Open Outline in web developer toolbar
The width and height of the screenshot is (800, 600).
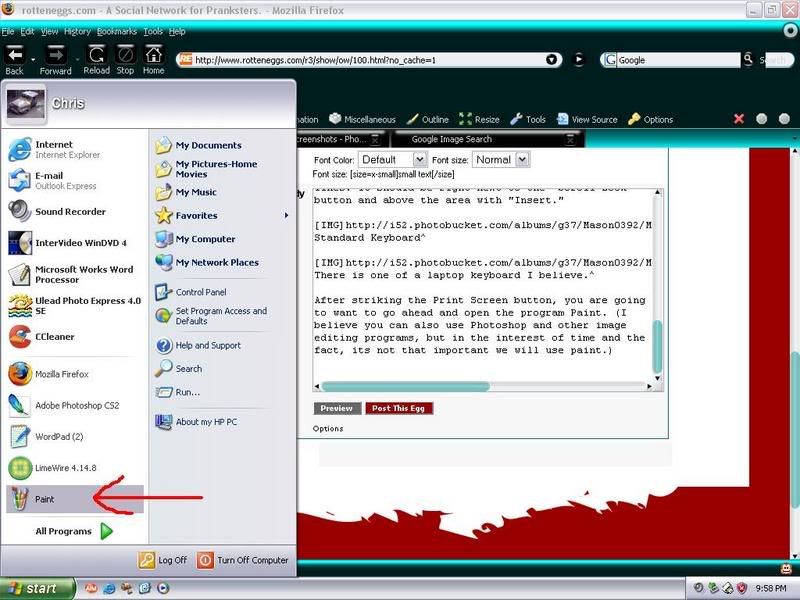[428, 119]
